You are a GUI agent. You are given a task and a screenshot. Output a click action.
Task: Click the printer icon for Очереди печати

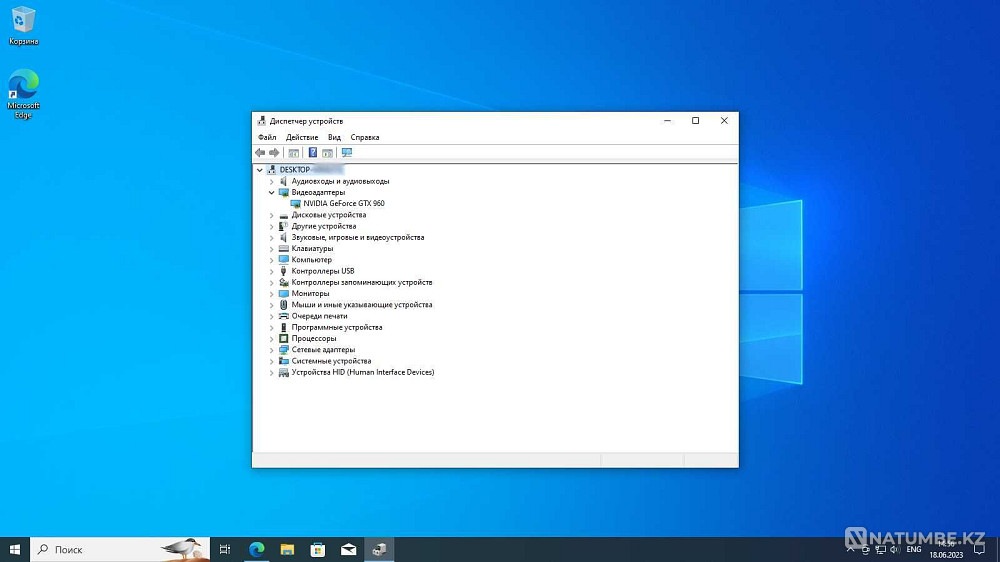(284, 316)
